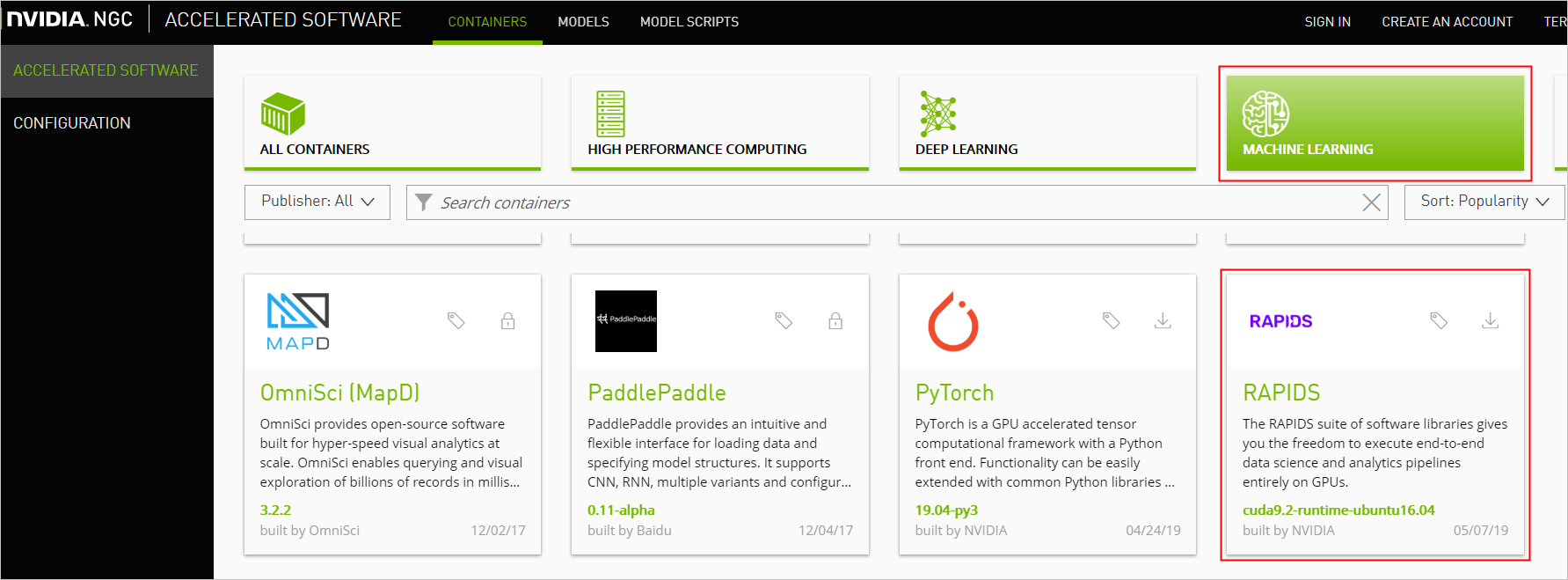Viewport: 1568px width, 580px height.
Task: Click into the Search containers field
Action: (x=897, y=202)
